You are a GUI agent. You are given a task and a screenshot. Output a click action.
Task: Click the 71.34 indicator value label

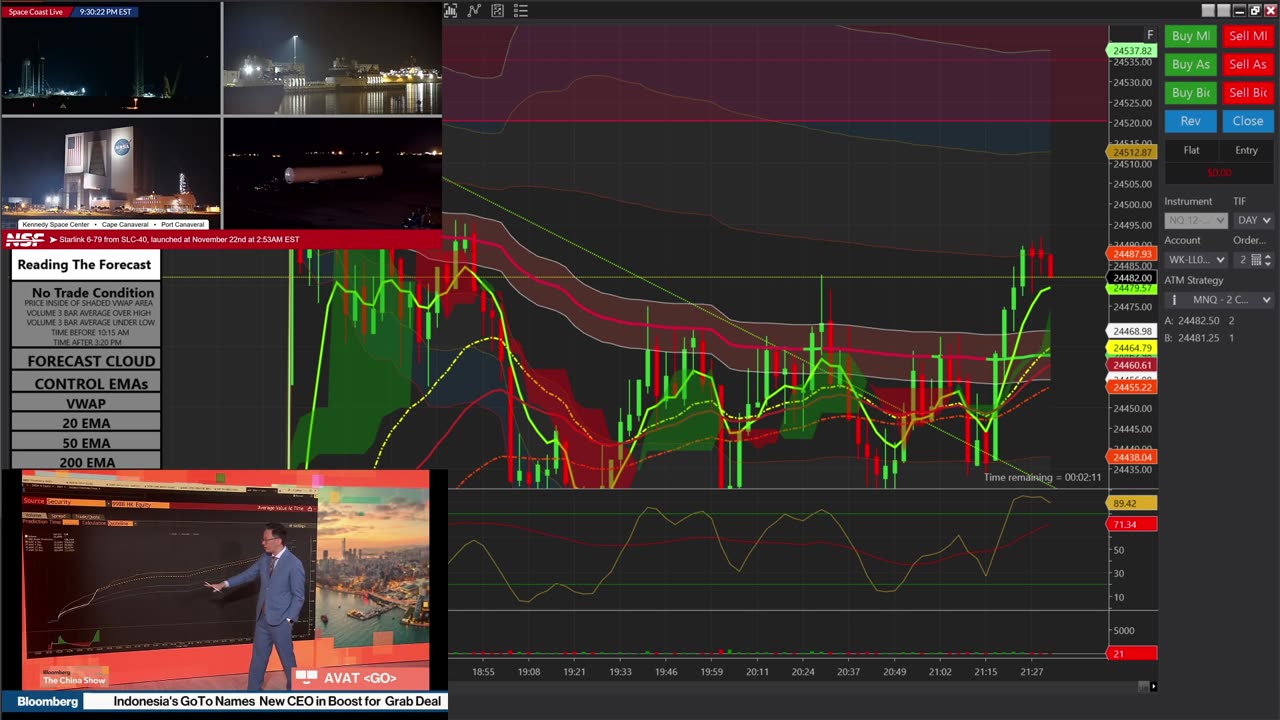pyautogui.click(x=1132, y=524)
